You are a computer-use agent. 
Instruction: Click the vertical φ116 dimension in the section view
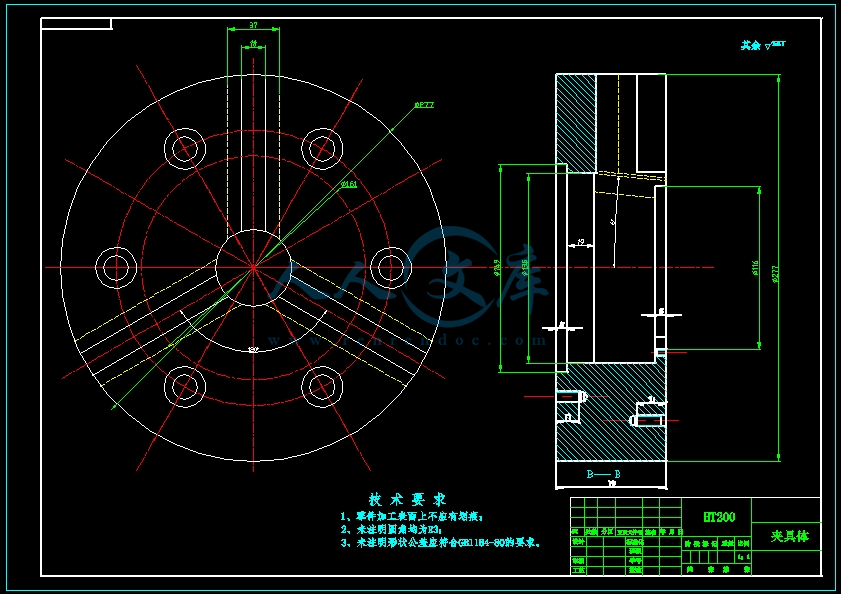point(756,268)
